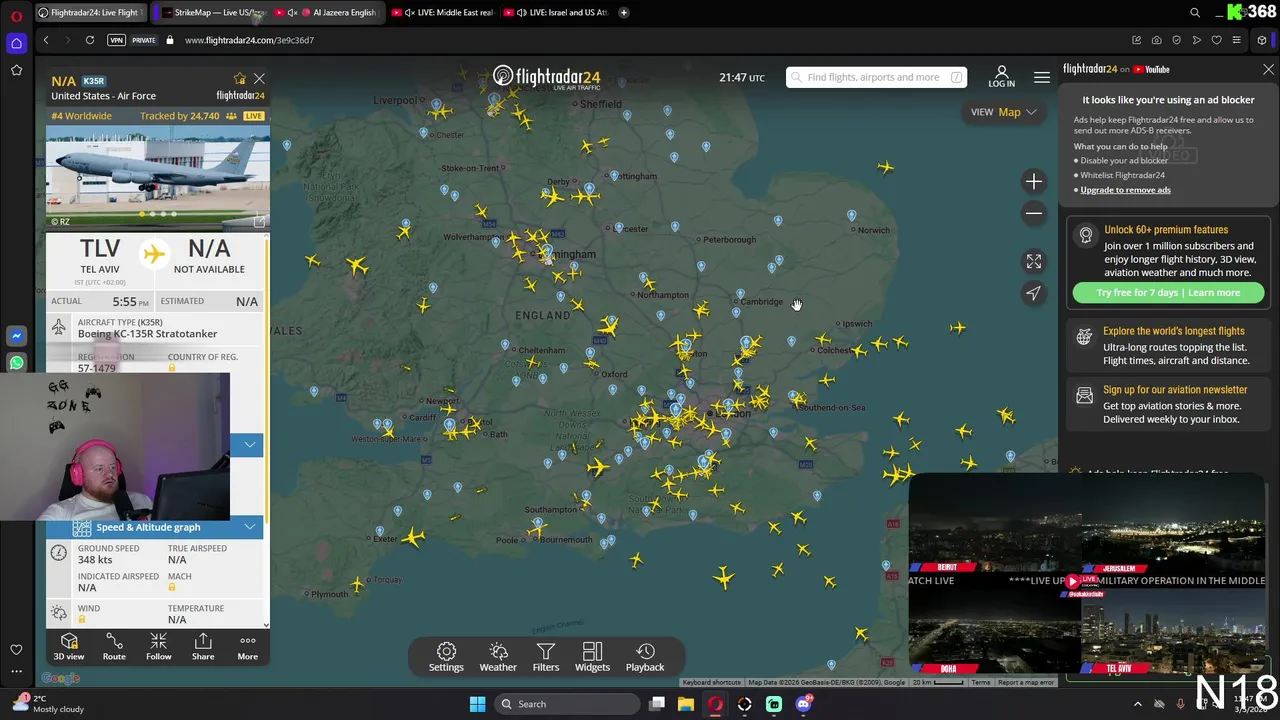Switch to LIVE: Middle East real-time tab
1280x720 pixels.
[443, 13]
